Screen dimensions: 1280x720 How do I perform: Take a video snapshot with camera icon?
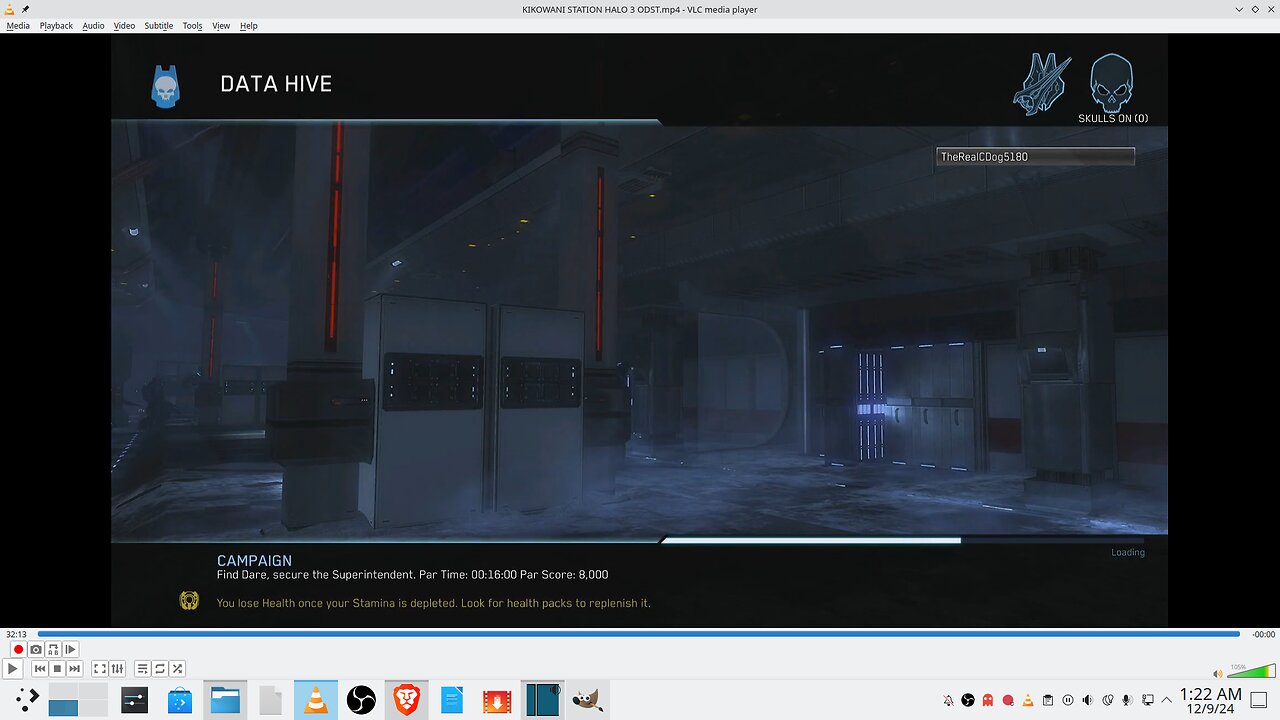tap(36, 649)
